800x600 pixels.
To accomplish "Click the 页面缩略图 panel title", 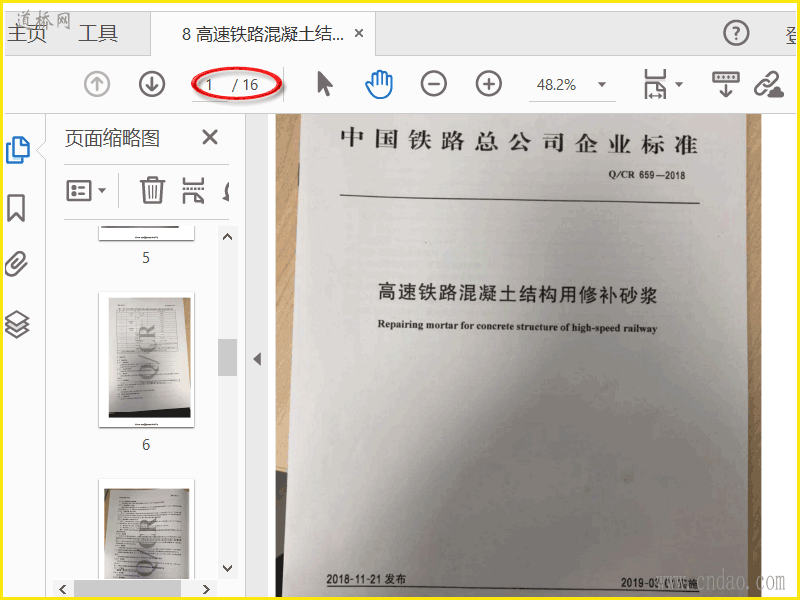I will 112,138.
